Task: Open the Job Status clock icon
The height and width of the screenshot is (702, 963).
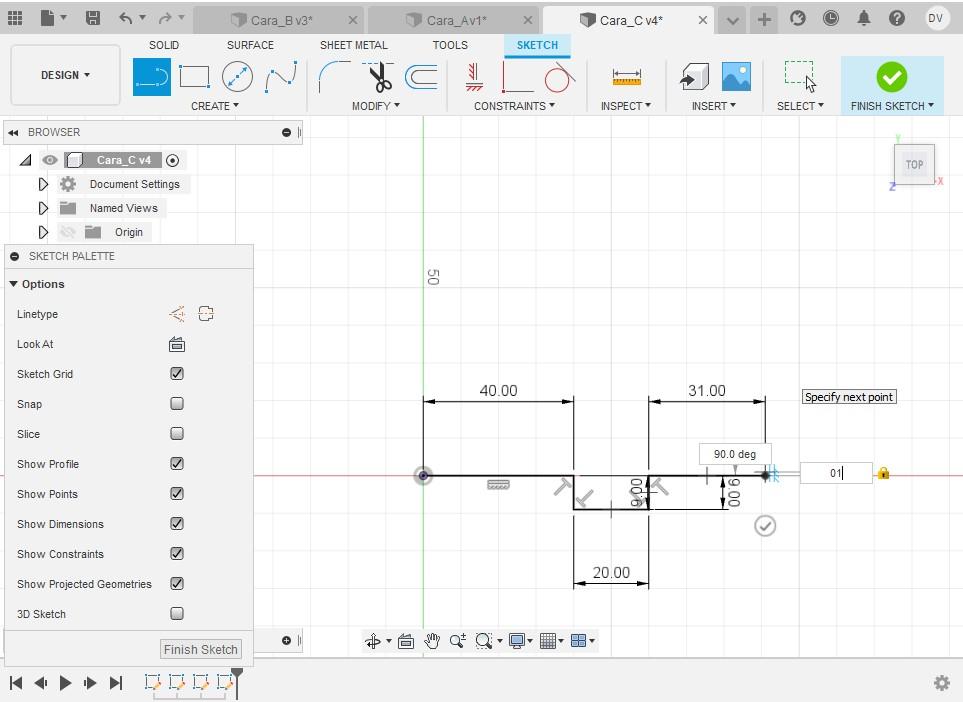Action: [831, 18]
